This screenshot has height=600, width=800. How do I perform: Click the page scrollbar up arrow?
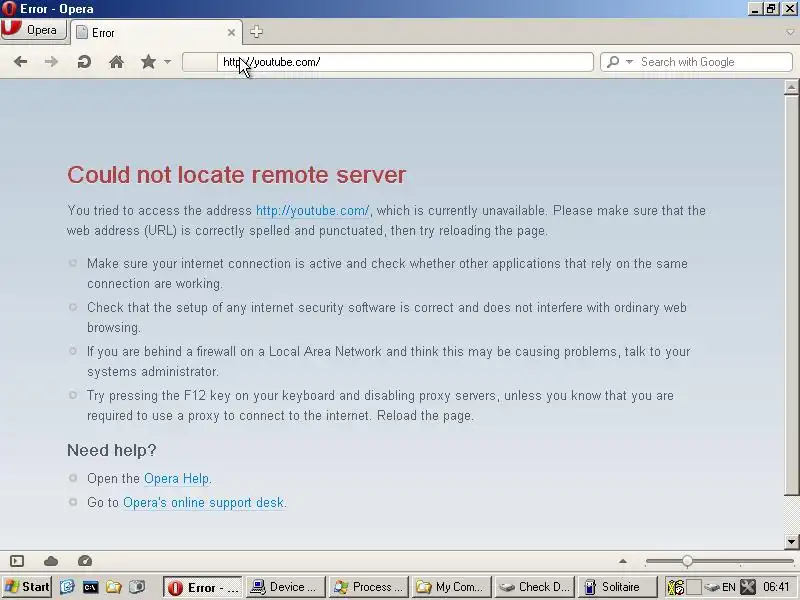point(791,87)
